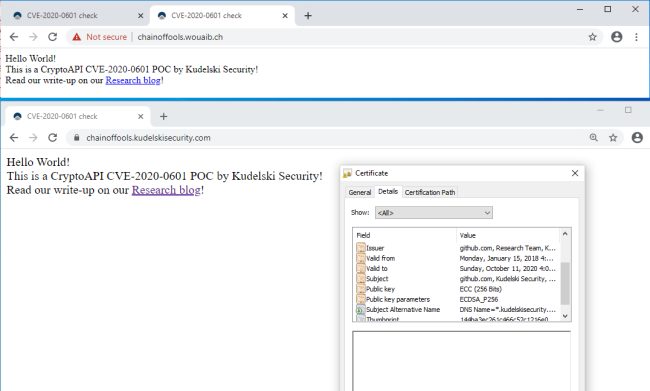Select the Subject field row
Viewport: 650px width, 391px height.
click(457, 279)
